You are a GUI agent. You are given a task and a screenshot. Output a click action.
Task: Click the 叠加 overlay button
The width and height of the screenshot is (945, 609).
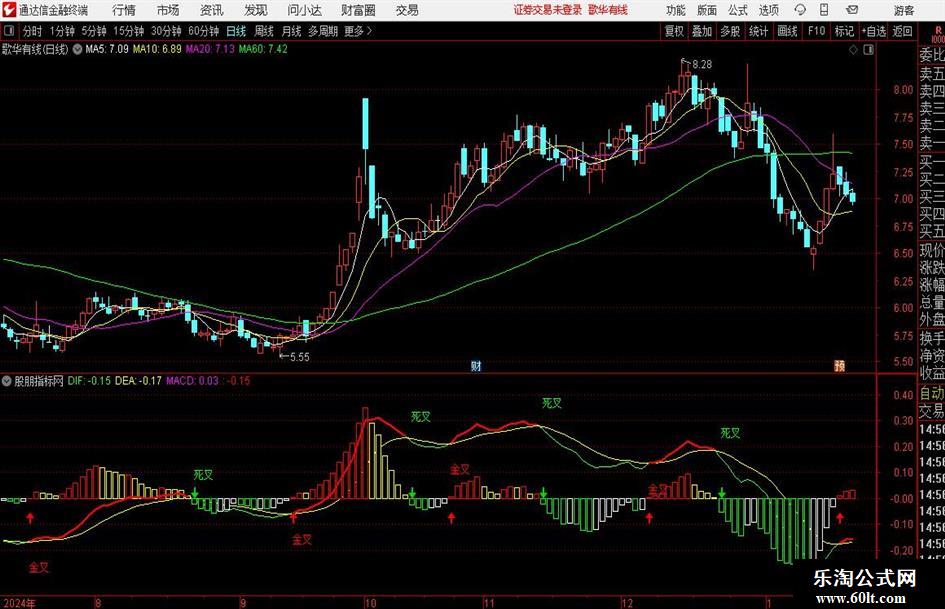point(702,31)
